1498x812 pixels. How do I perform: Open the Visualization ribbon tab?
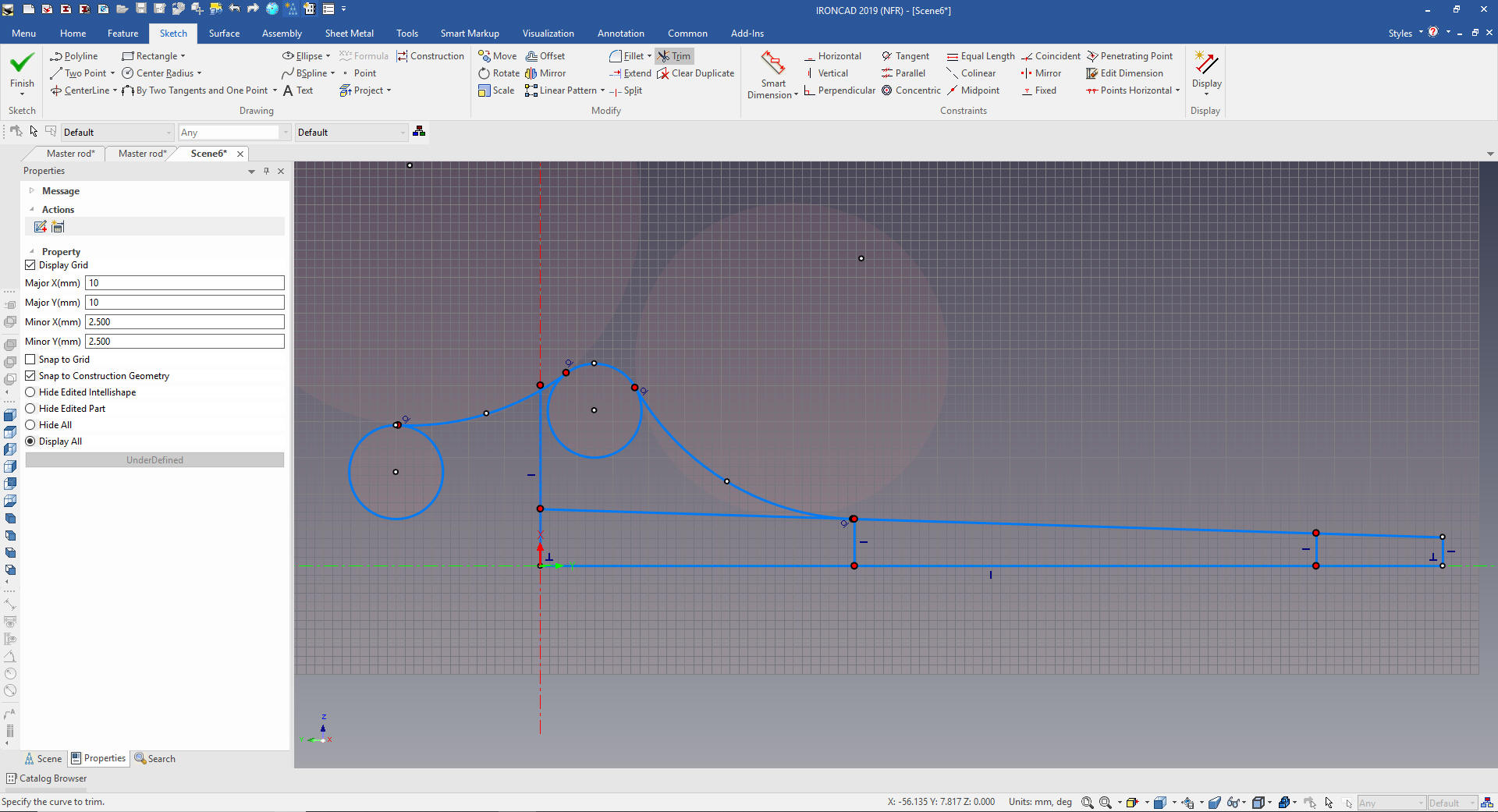548,34
